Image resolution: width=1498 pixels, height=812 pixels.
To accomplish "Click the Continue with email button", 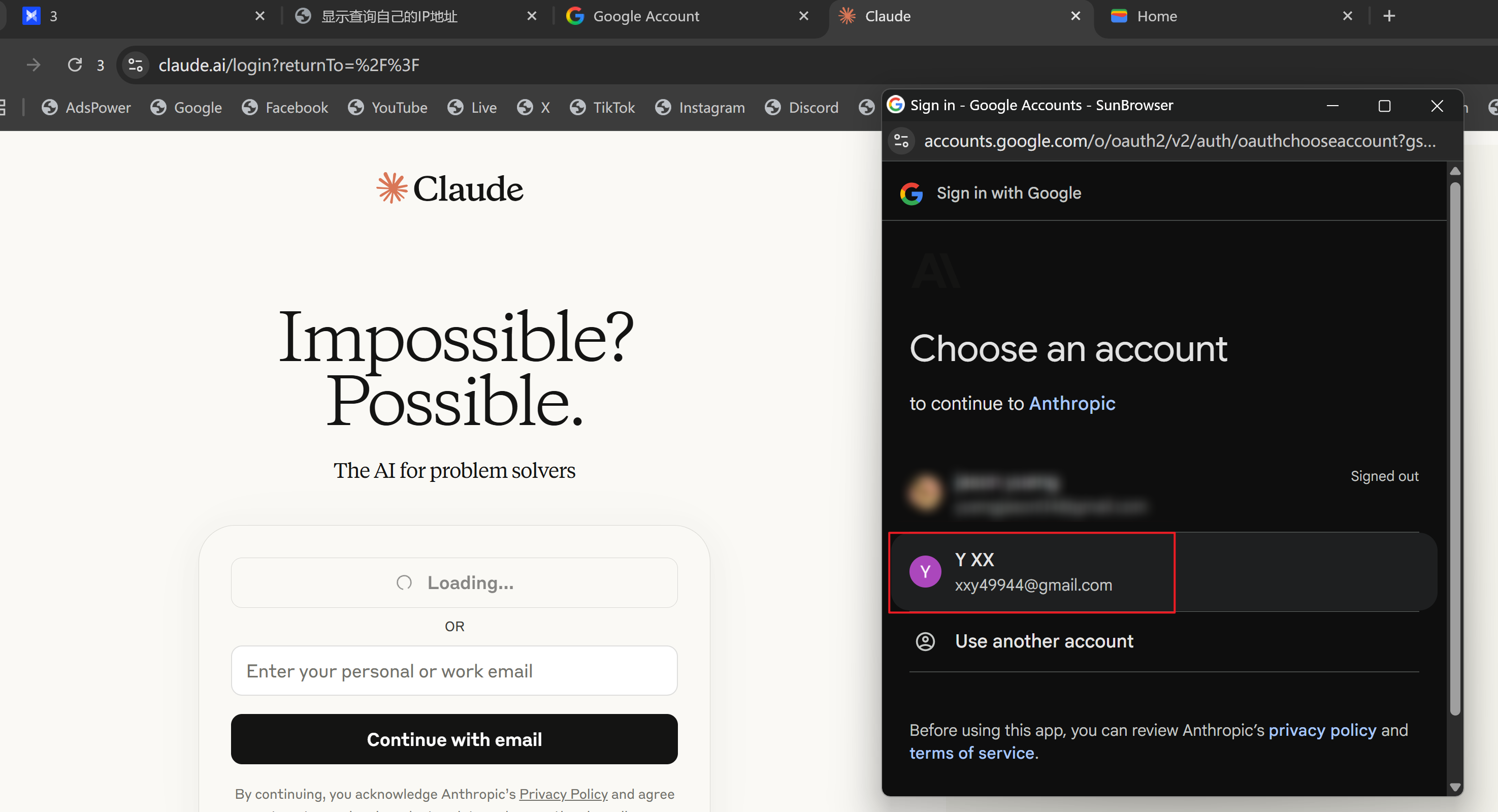I will click(x=454, y=739).
